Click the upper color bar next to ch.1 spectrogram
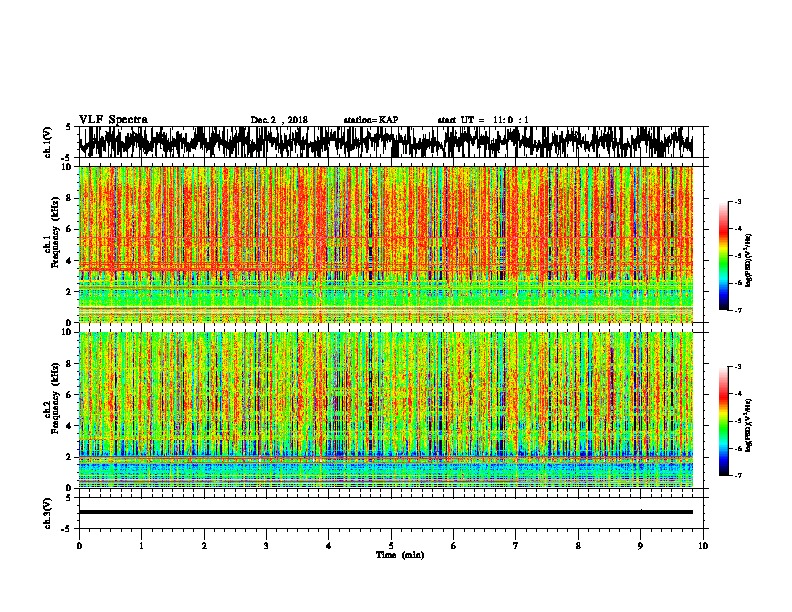The image size is (792, 612). (x=724, y=256)
